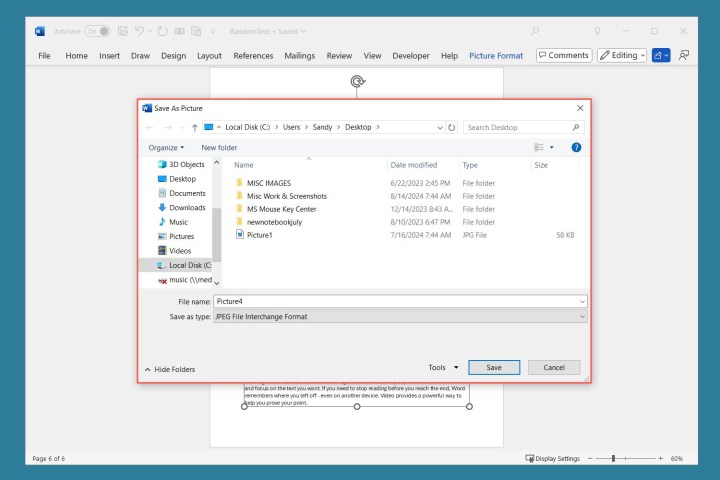Open the dialog help question mark icon
The width and height of the screenshot is (720, 480).
click(576, 147)
